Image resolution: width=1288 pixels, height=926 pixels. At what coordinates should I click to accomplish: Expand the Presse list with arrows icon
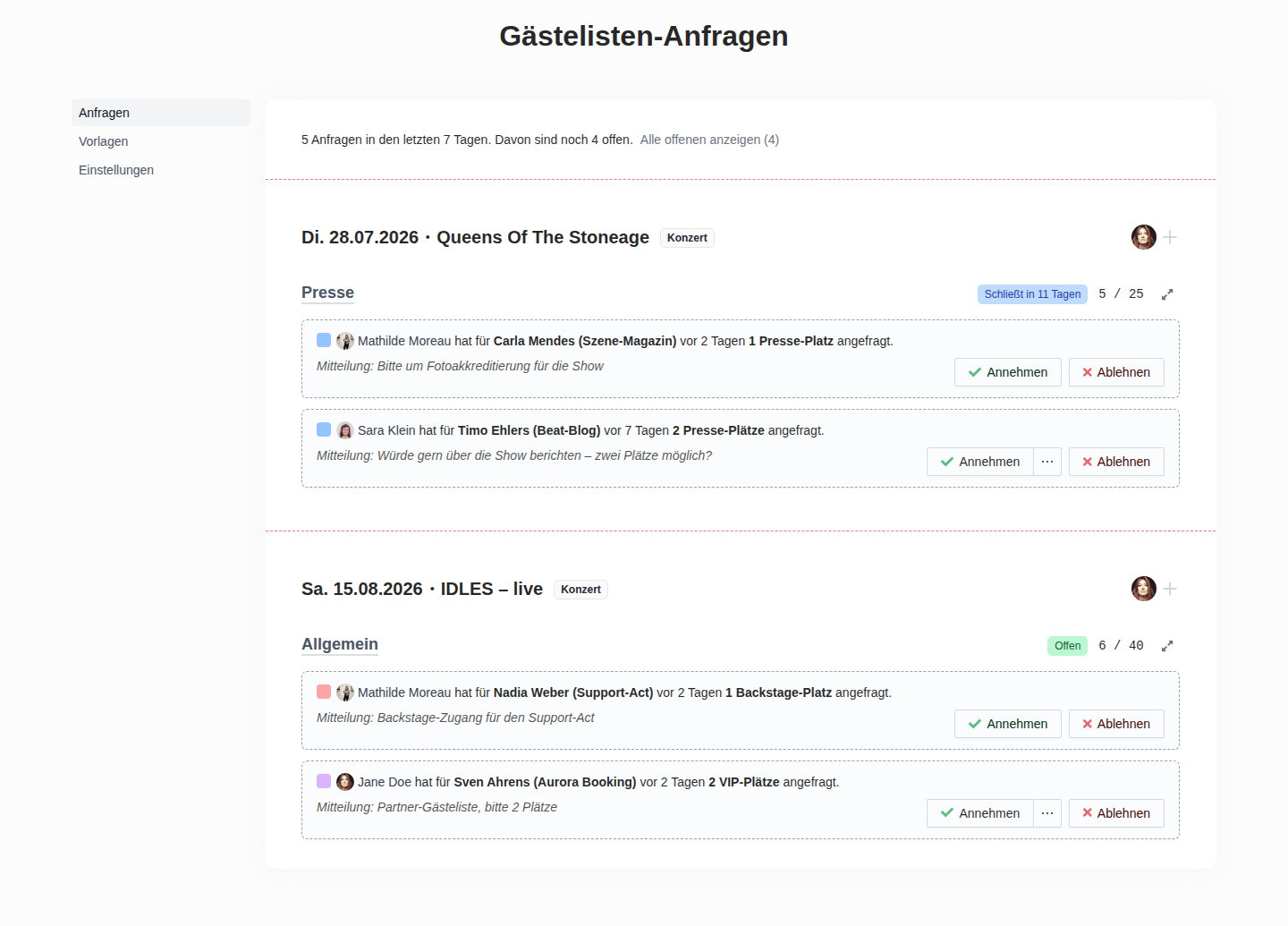pos(1167,294)
